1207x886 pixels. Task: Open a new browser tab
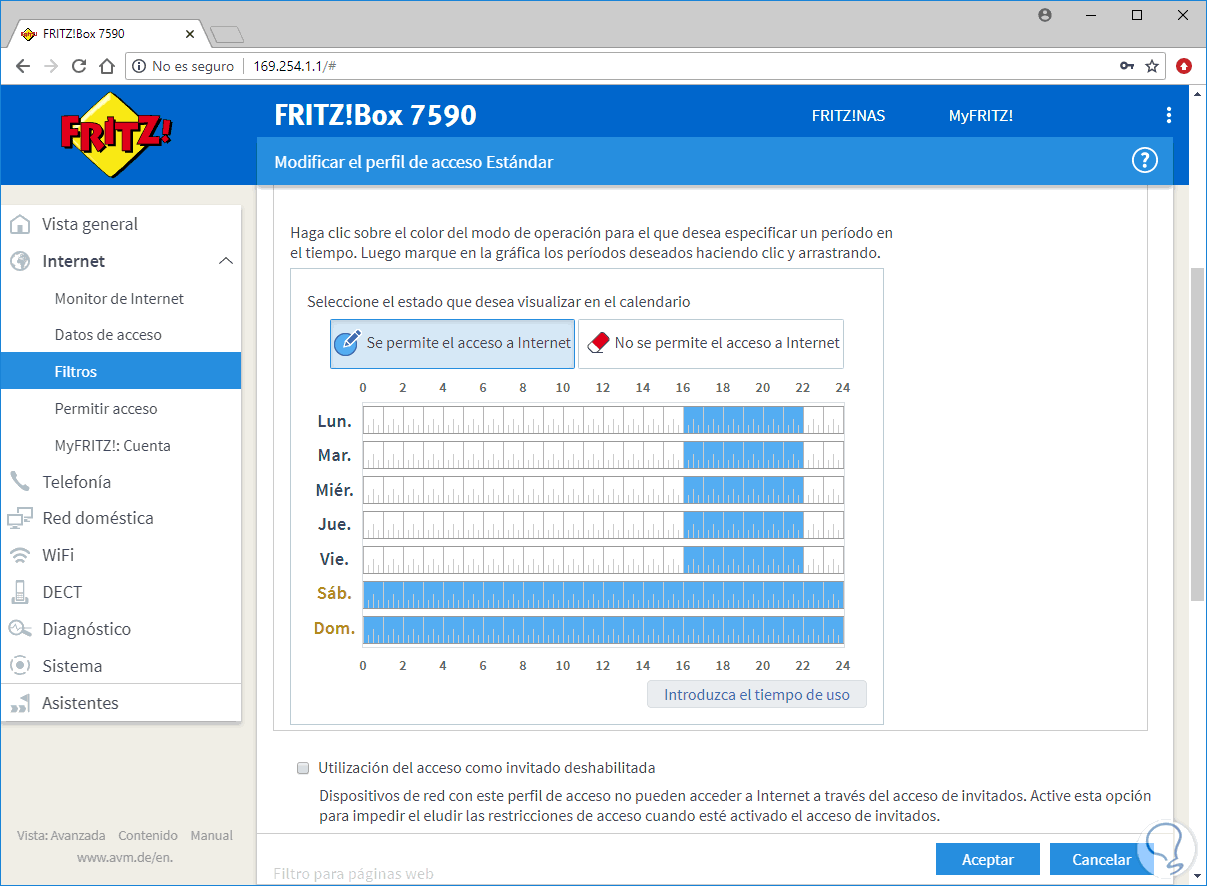(x=228, y=35)
